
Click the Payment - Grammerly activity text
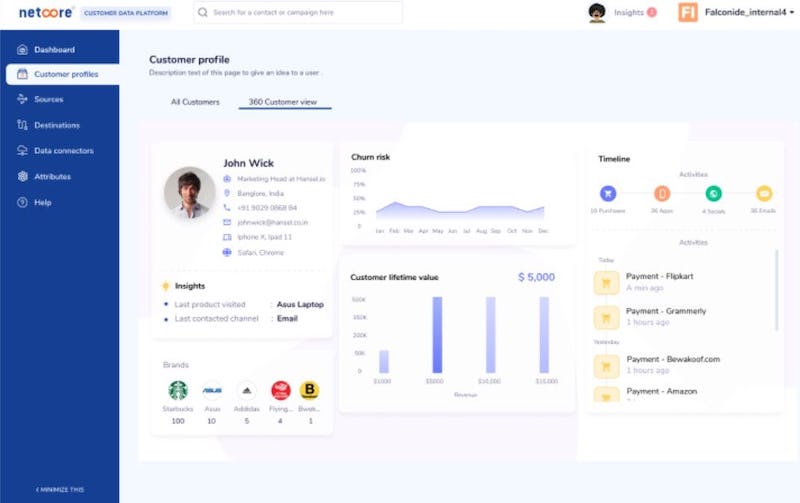[x=666, y=311]
